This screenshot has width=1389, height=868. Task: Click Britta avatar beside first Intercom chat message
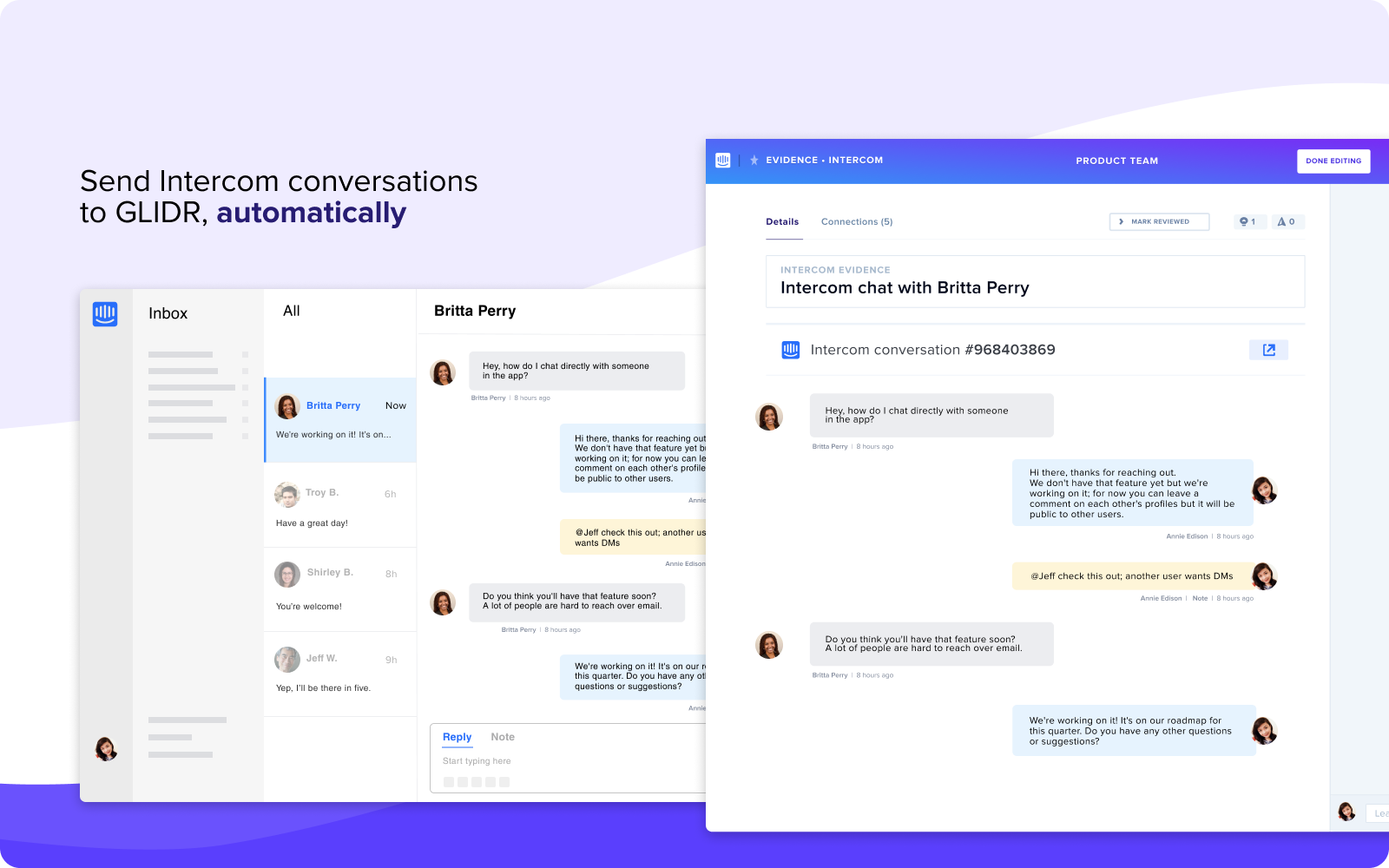click(443, 372)
